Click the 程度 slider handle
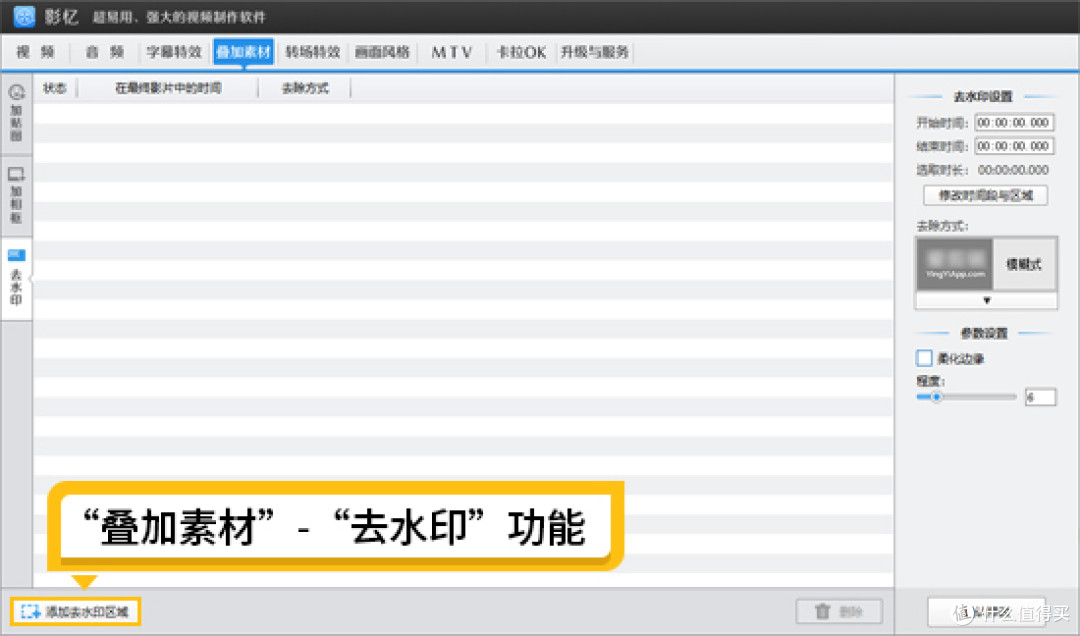 point(936,397)
